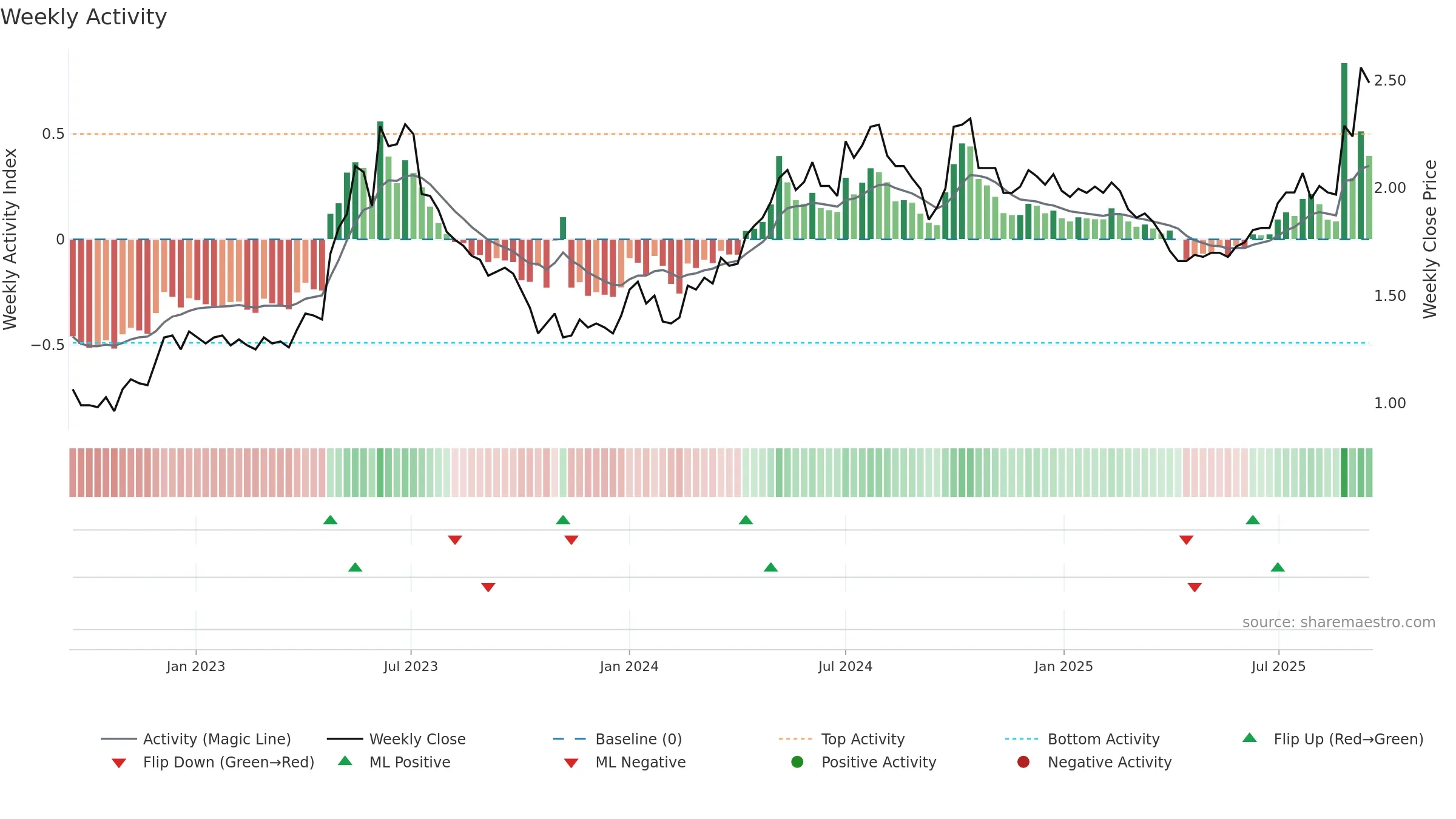The width and height of the screenshot is (1456, 819).
Task: Toggle the Baseline (0) legend entry
Action: [618, 739]
